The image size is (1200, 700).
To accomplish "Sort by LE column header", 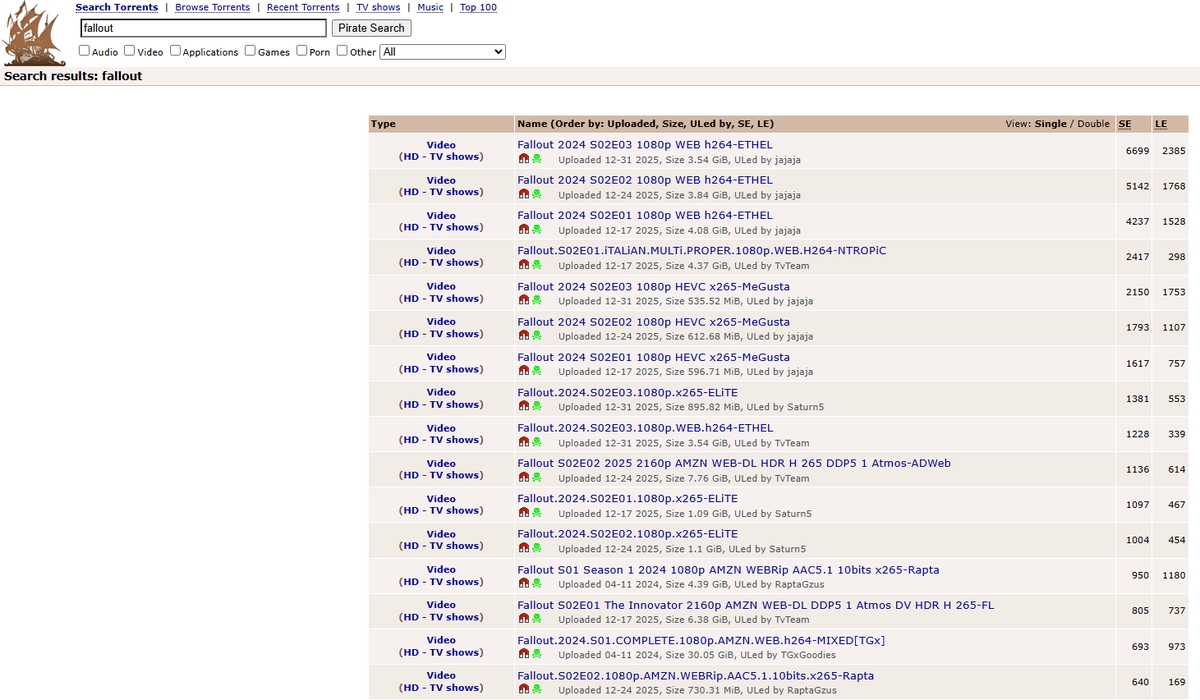I will click(x=1161, y=124).
